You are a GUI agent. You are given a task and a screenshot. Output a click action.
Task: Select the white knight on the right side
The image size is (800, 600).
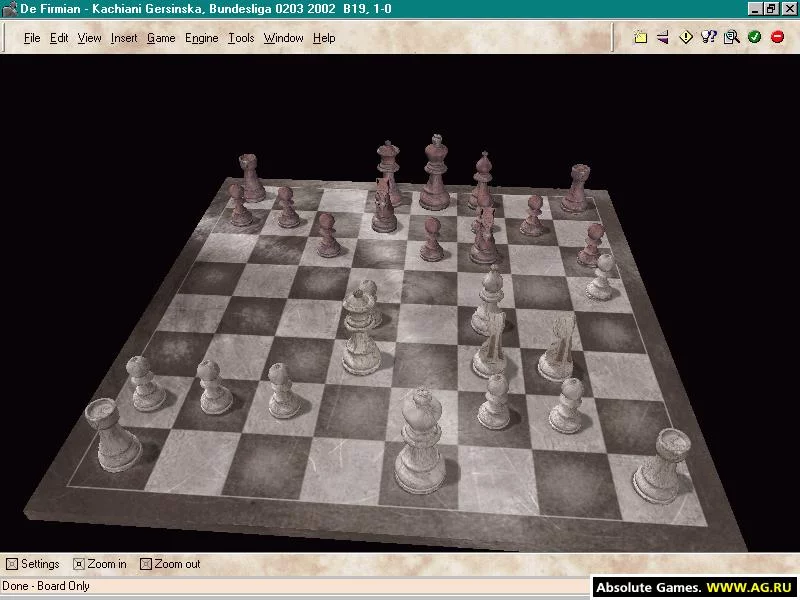tap(558, 347)
